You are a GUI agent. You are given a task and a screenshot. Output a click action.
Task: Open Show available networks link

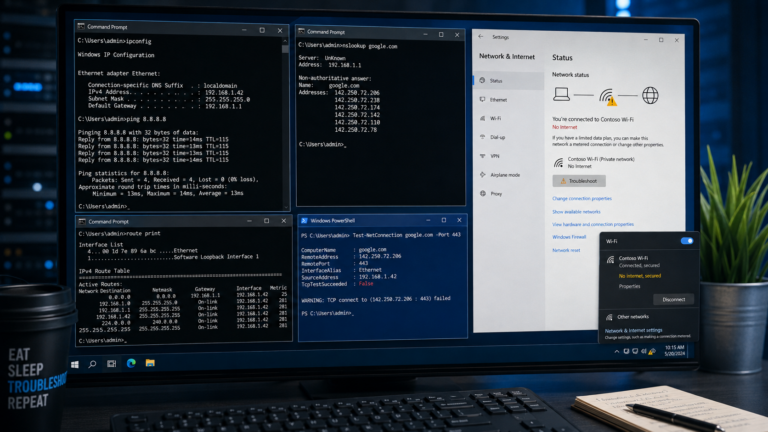coord(576,212)
